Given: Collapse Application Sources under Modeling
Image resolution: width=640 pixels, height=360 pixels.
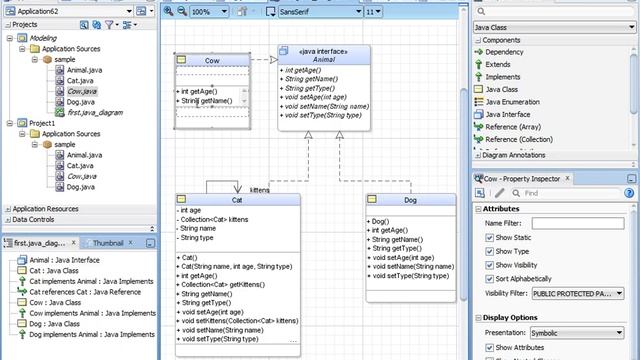Looking at the screenshot, I should click(22, 49).
